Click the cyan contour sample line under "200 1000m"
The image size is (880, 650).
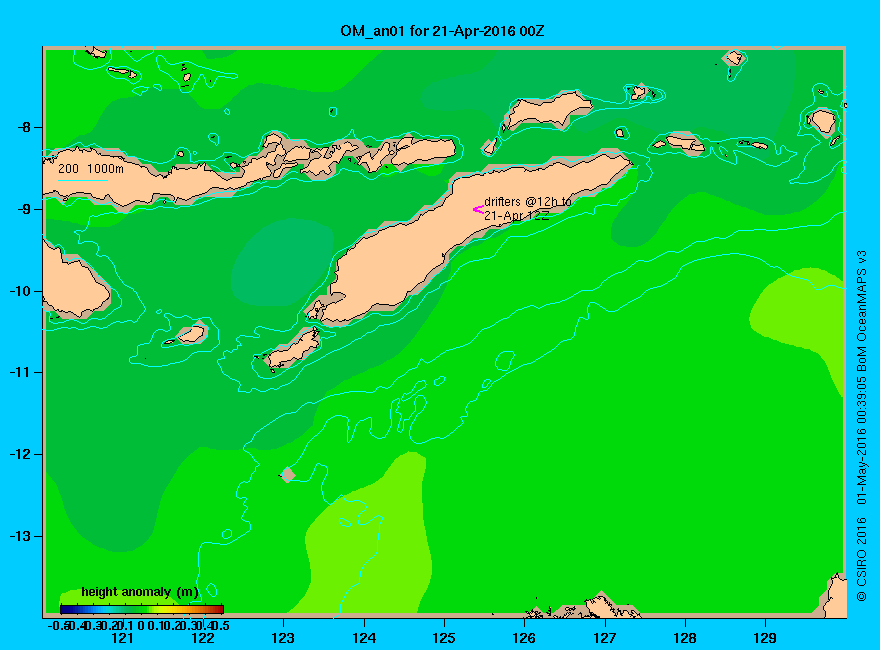click(83, 180)
